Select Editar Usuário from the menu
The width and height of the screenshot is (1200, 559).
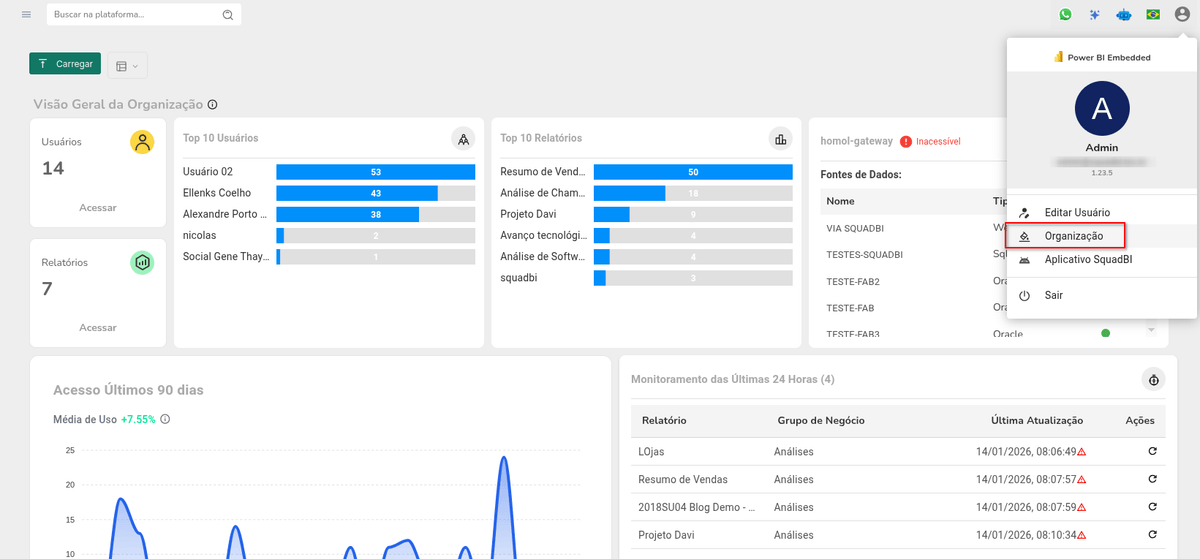1076,212
